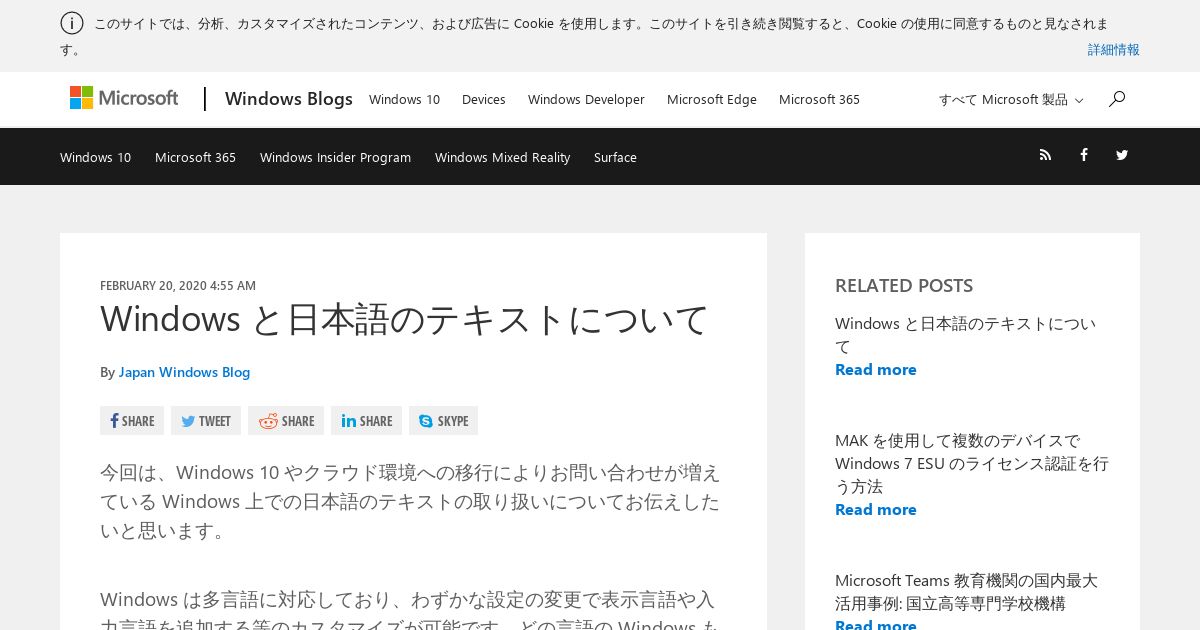Open Devices in top navigation
Viewport: 1200px width, 630px height.
484,99
